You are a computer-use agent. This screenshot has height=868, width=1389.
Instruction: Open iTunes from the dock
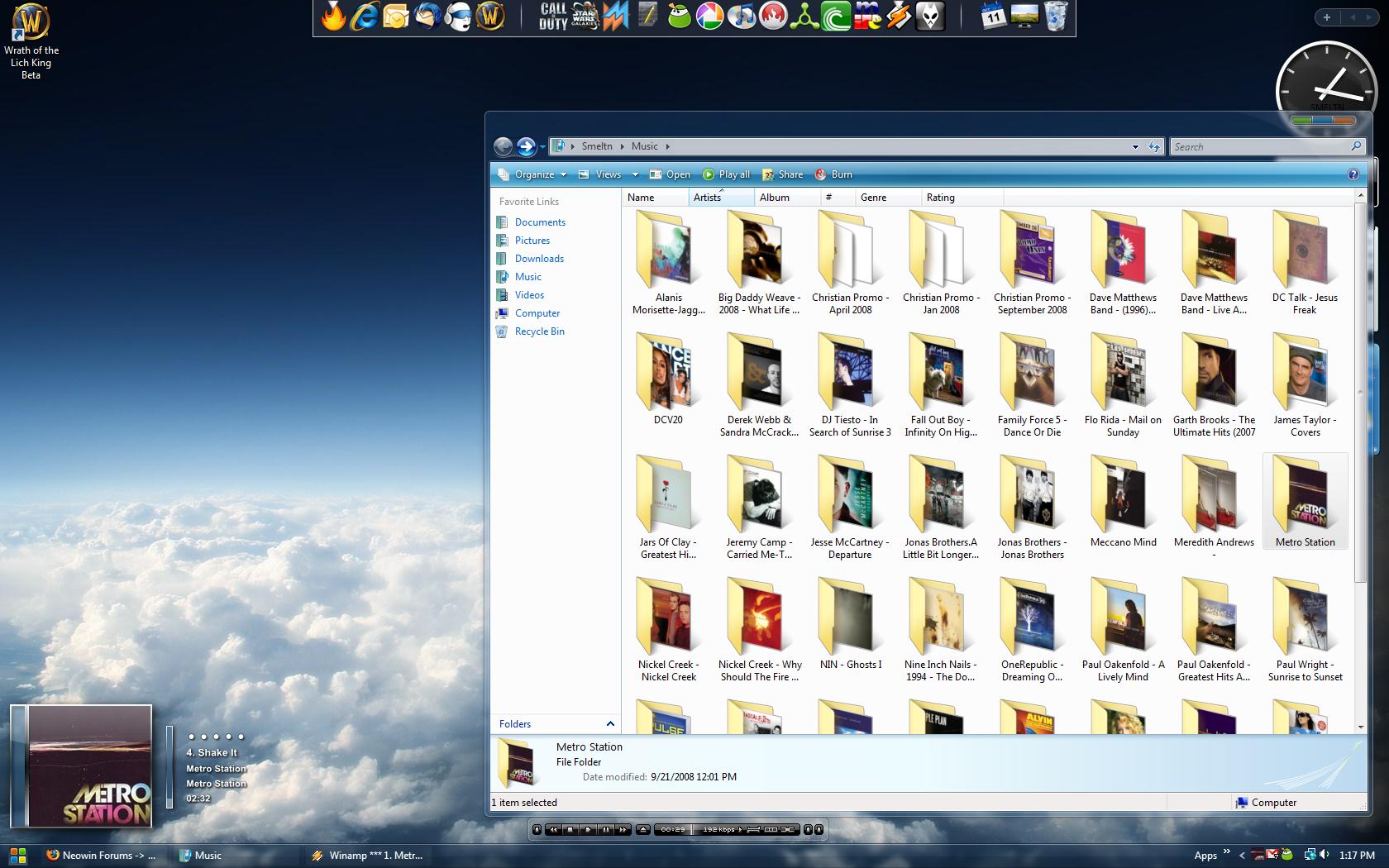(742, 17)
